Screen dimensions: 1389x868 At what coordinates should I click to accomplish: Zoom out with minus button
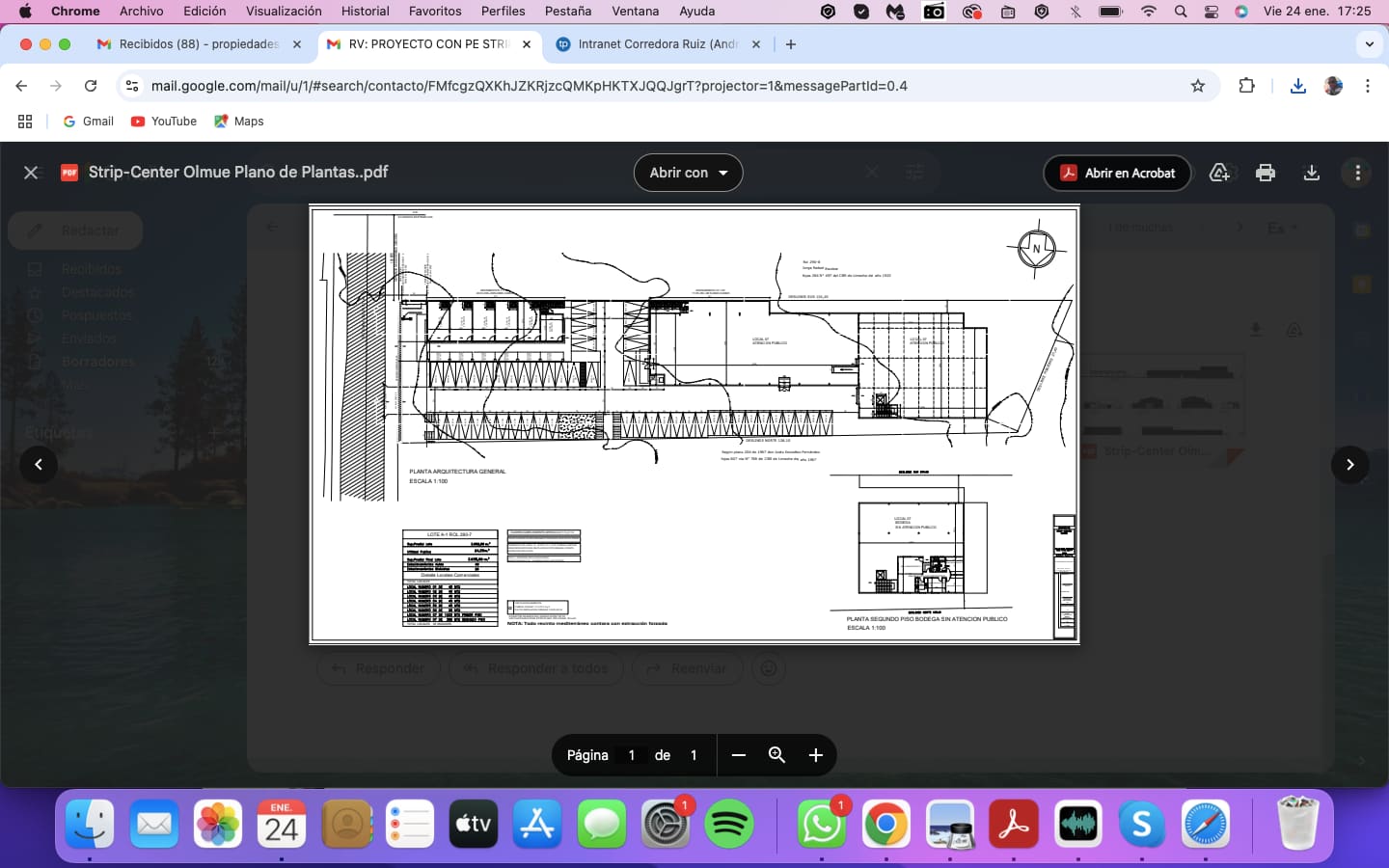tap(739, 755)
